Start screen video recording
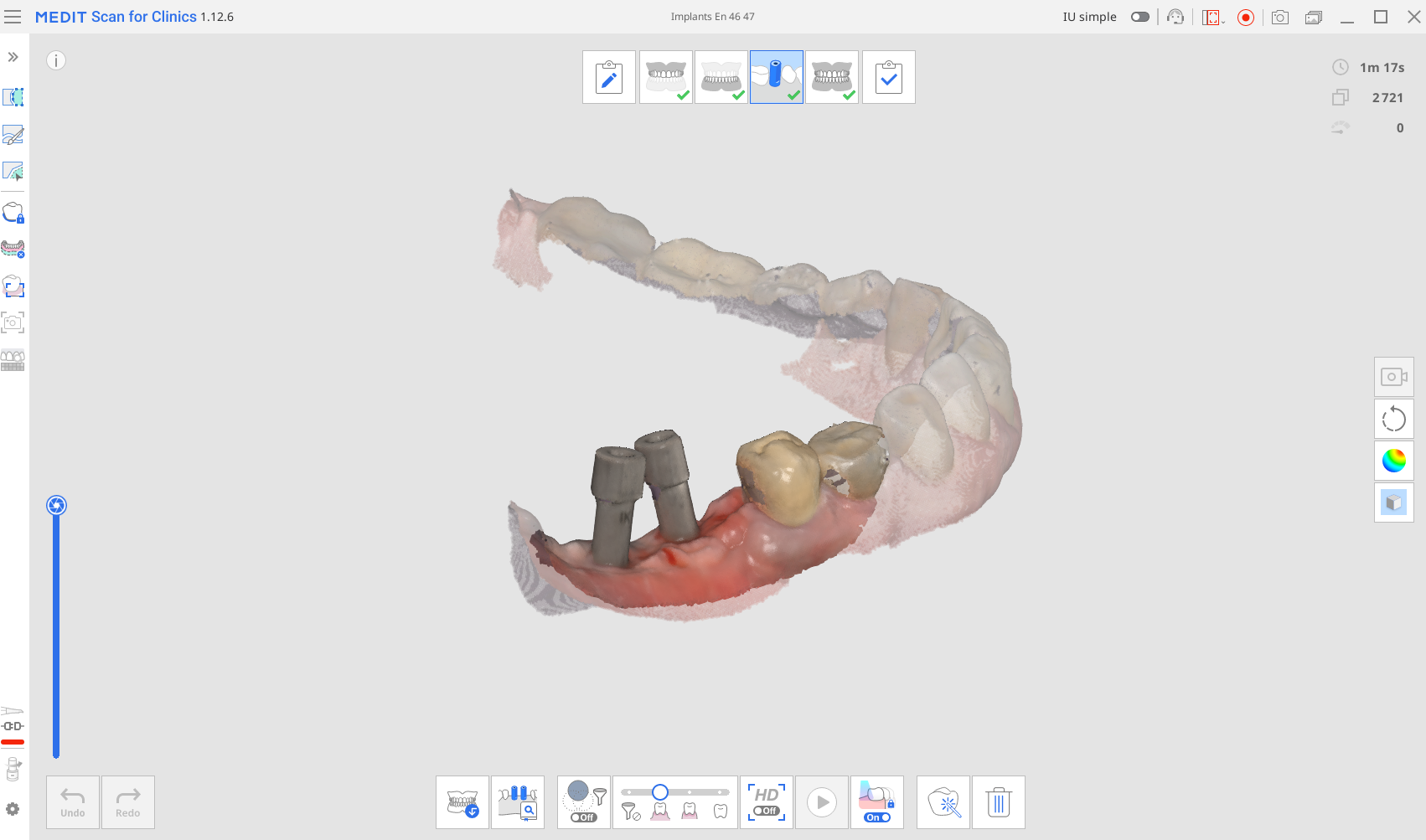Image resolution: width=1426 pixels, height=840 pixels. point(1246,17)
